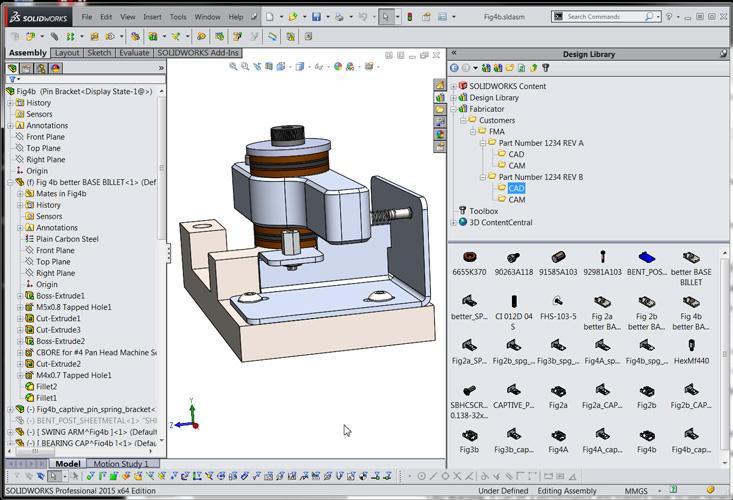Image resolution: width=733 pixels, height=500 pixels.
Task: Open the Insert menu
Action: (x=152, y=17)
